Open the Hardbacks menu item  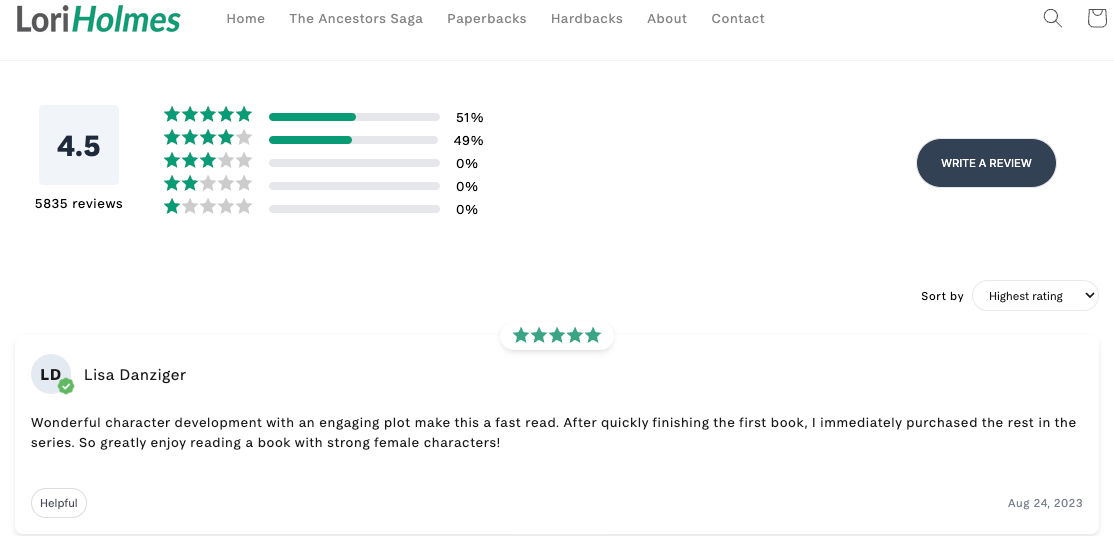(587, 19)
